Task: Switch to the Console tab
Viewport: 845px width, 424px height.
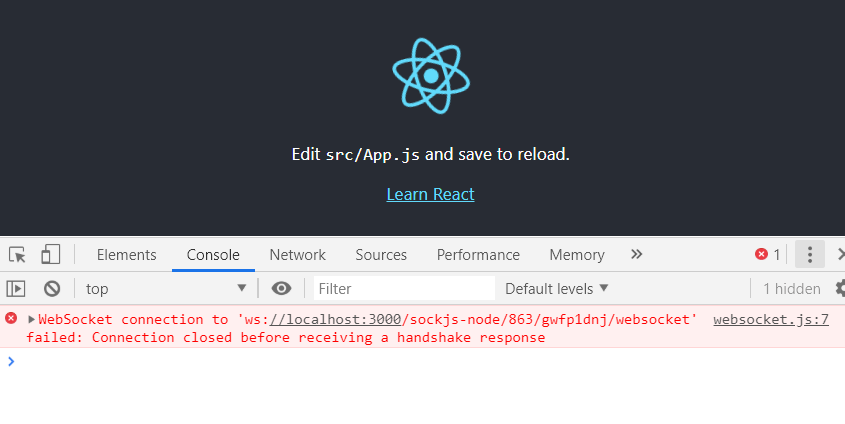Action: 213,255
